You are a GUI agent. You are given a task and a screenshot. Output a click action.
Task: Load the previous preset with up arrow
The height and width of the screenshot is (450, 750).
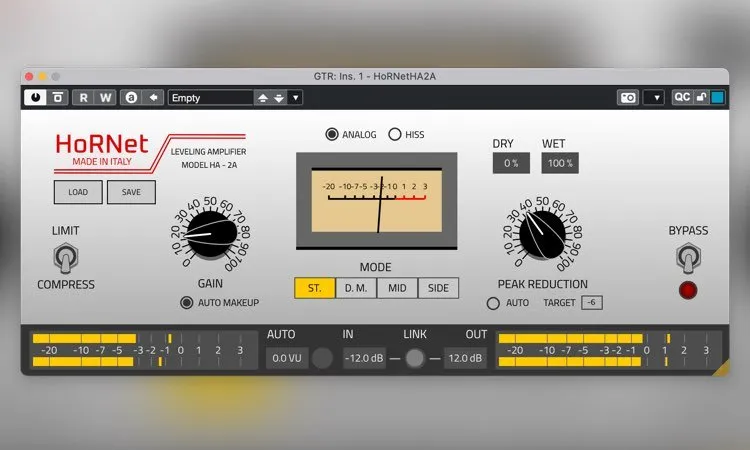click(x=263, y=98)
